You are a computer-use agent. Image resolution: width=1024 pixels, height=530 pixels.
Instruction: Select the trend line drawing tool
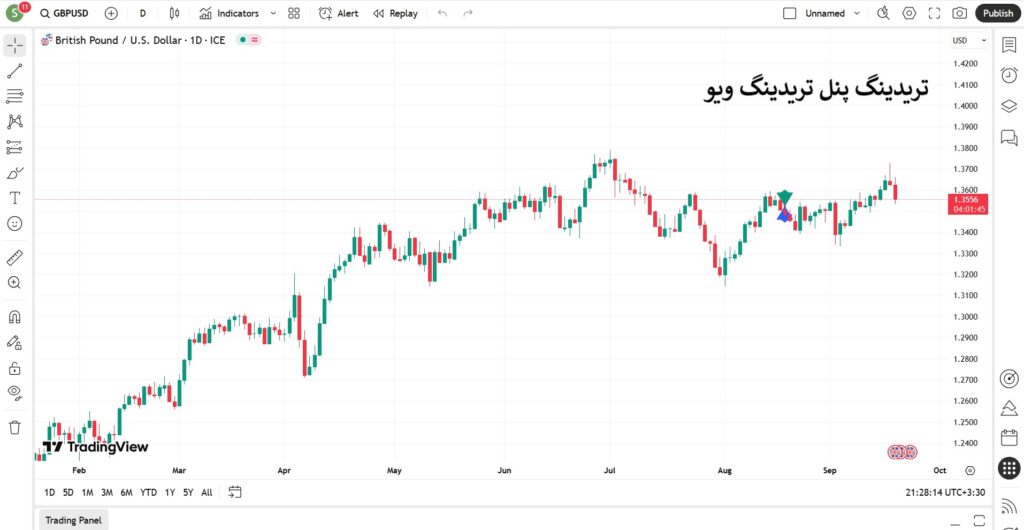click(15, 71)
